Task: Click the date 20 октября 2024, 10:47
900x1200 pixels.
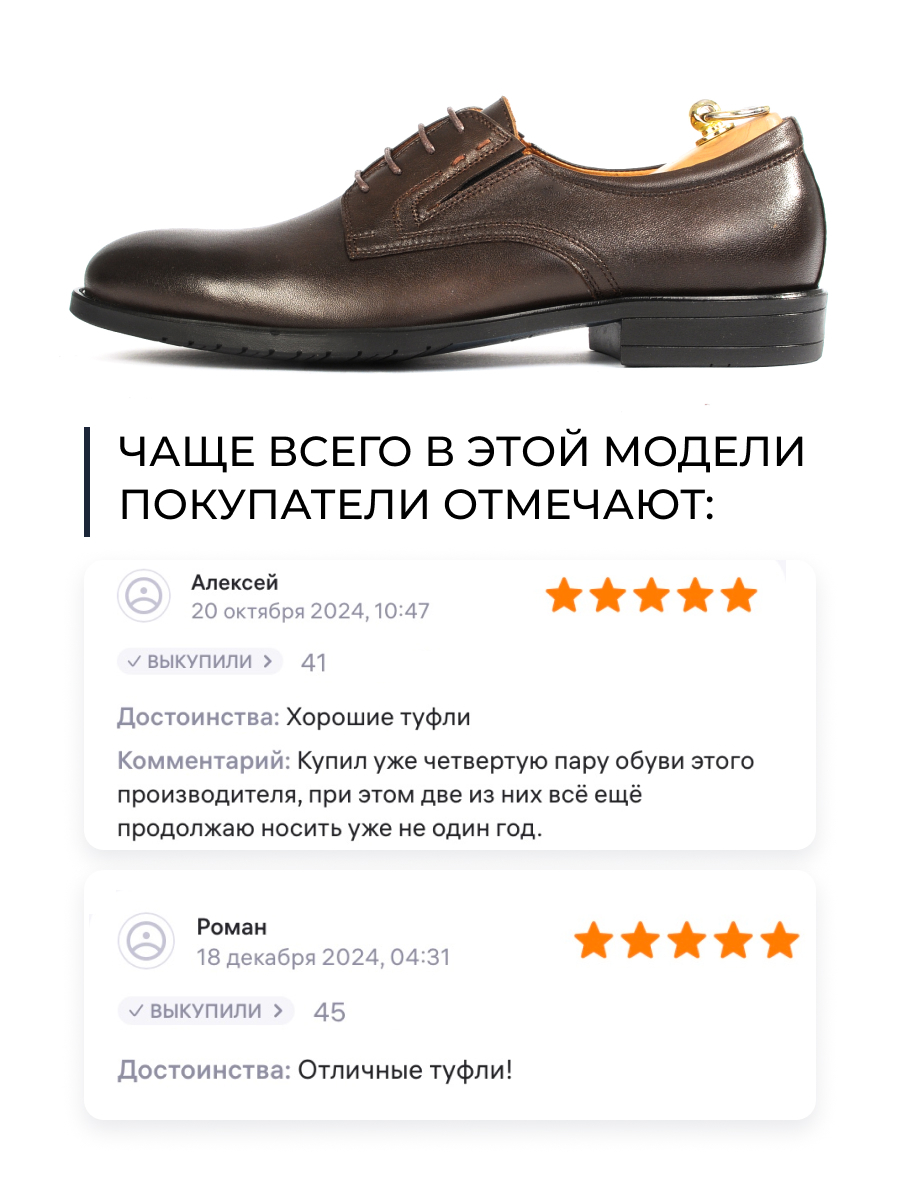Action: (310, 611)
